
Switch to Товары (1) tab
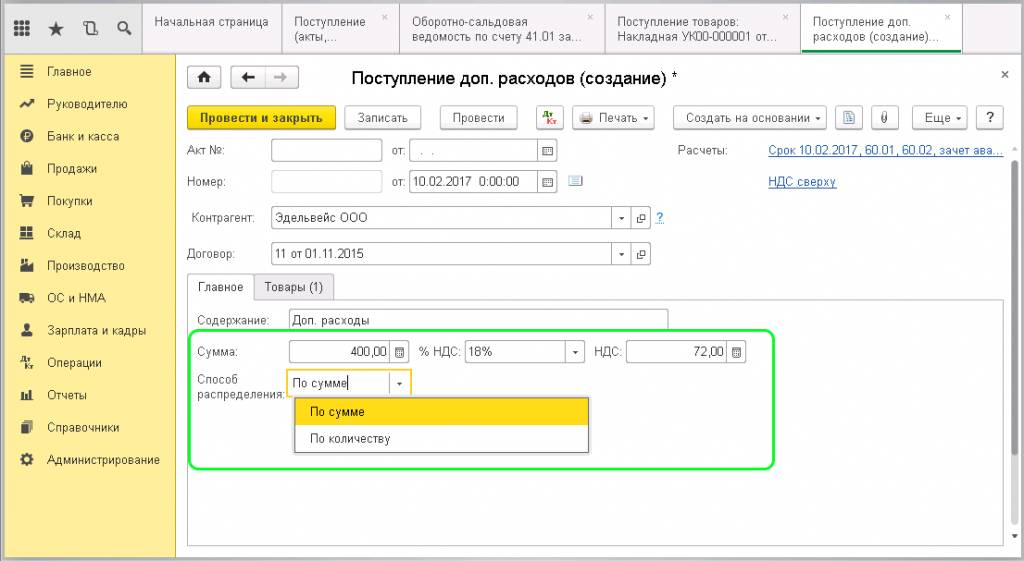[293, 287]
